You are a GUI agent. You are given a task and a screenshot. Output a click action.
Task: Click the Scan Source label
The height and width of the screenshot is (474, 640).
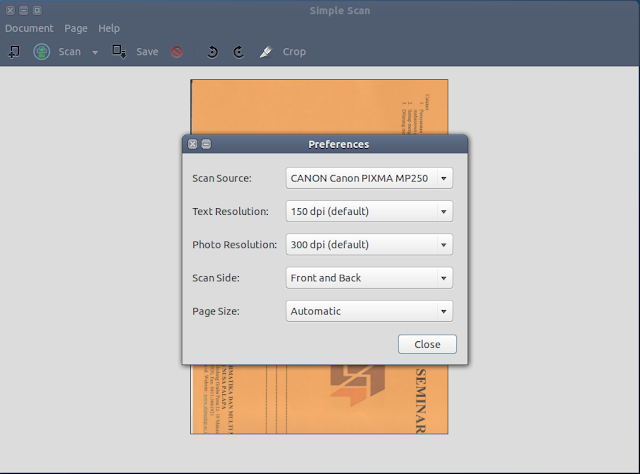pos(222,178)
